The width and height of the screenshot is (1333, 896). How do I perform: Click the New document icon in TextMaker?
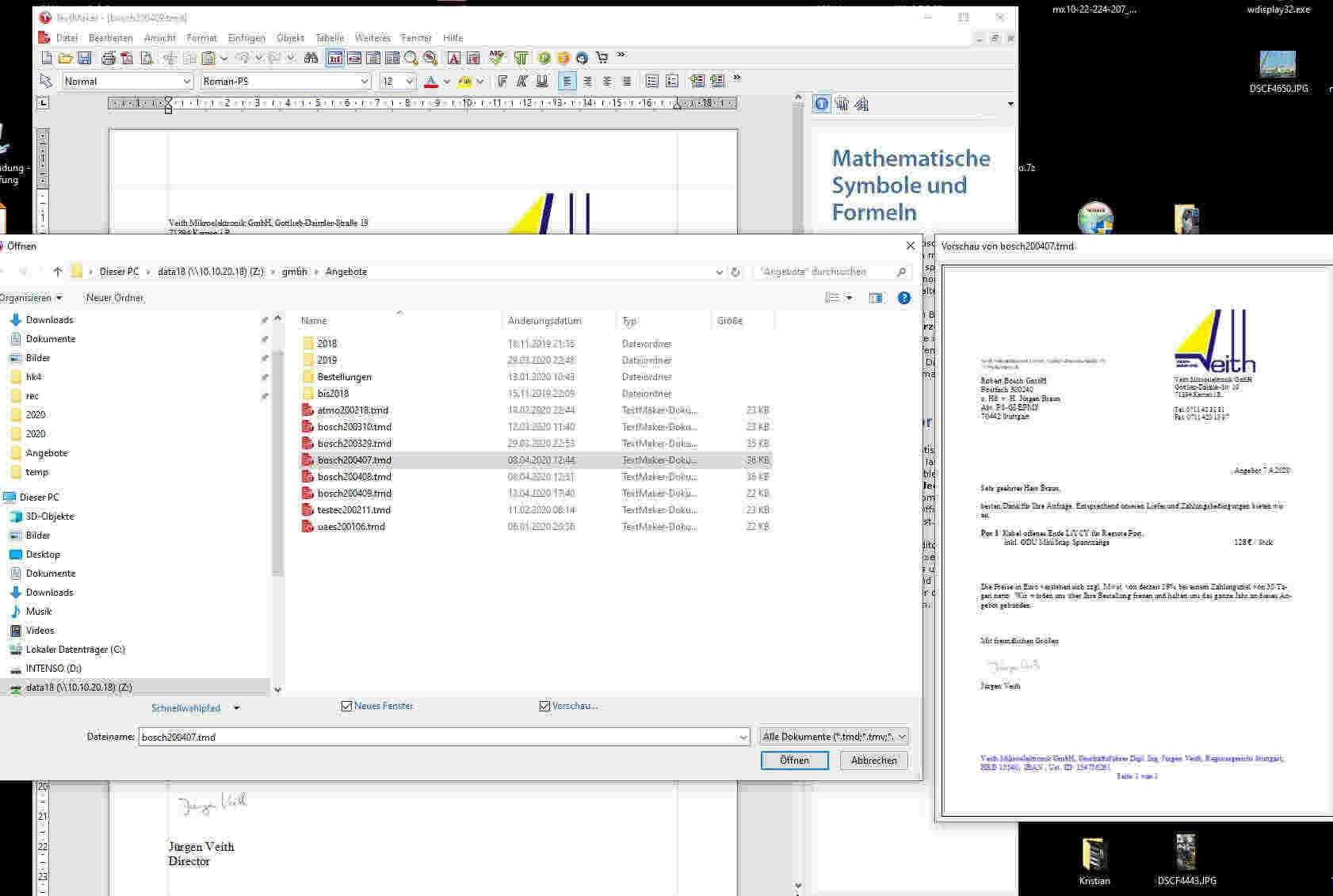[47, 58]
